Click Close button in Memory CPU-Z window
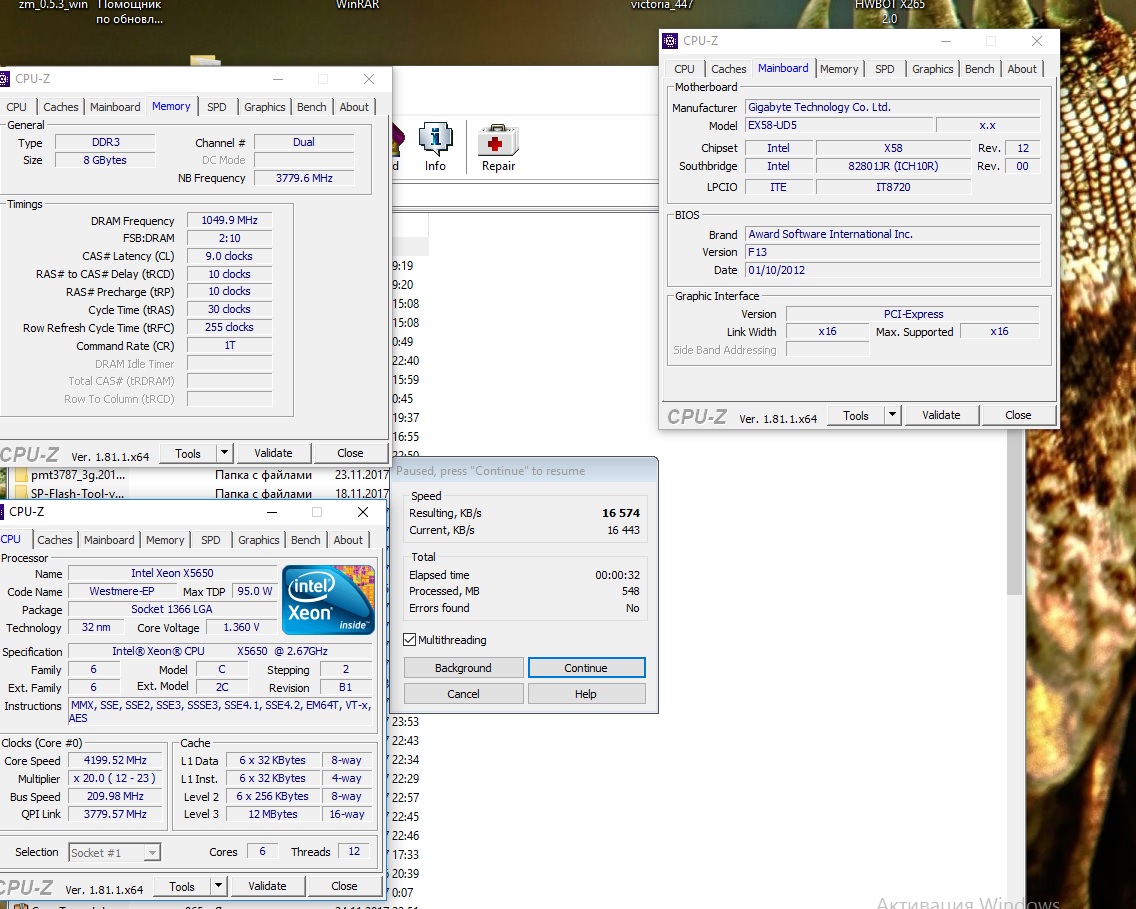 pos(350,453)
